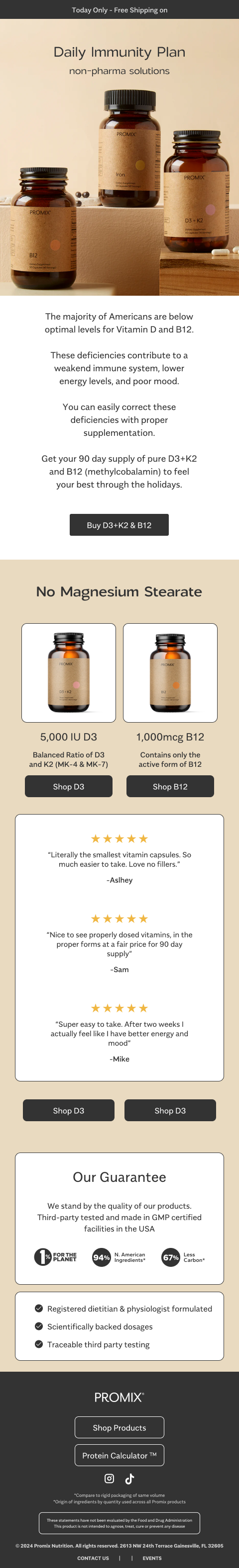Open the Instagram icon in footer
This screenshot has width=239, height=1568.
pyautogui.click(x=109, y=1479)
